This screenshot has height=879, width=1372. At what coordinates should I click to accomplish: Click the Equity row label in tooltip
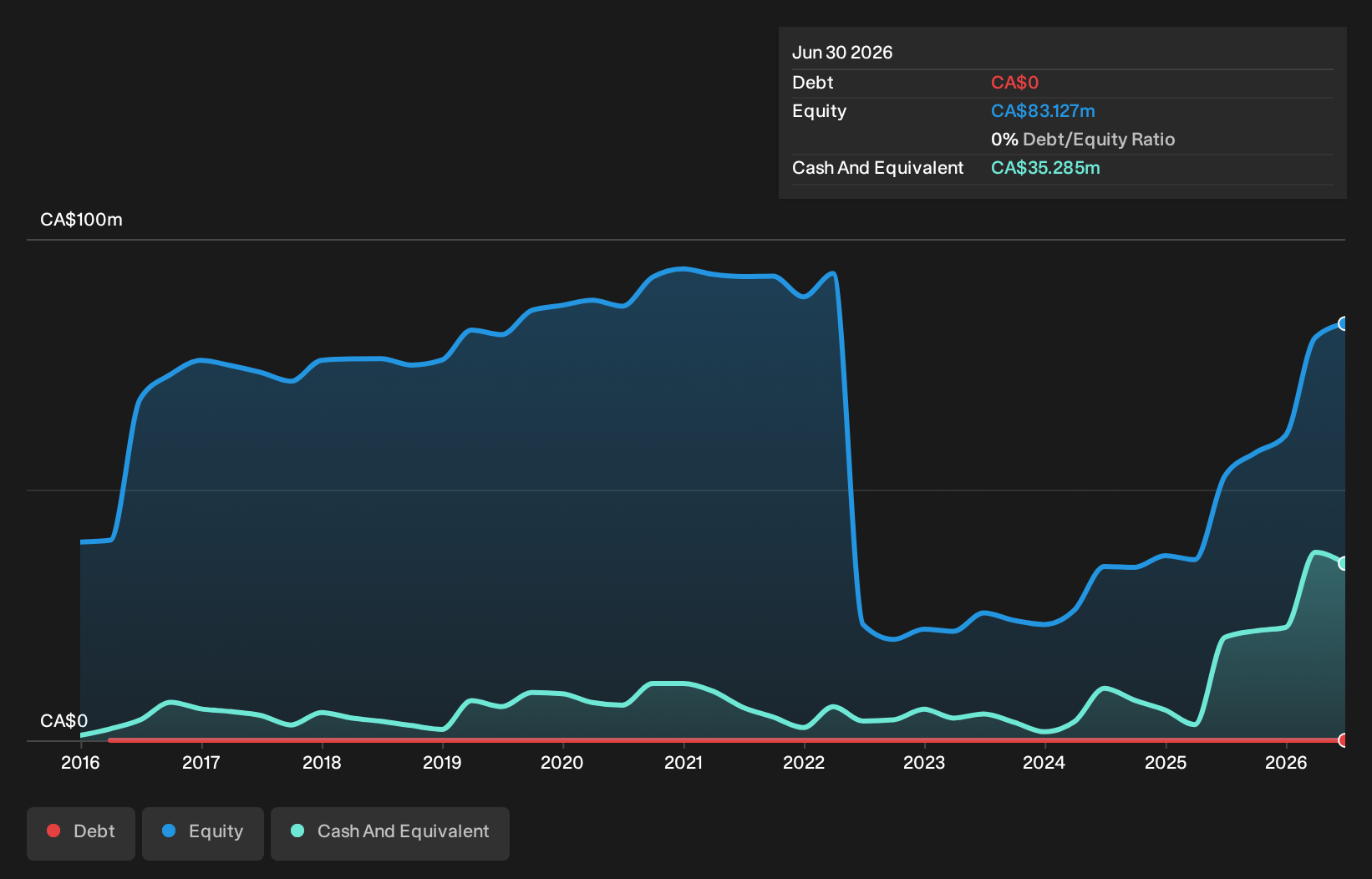[x=820, y=111]
